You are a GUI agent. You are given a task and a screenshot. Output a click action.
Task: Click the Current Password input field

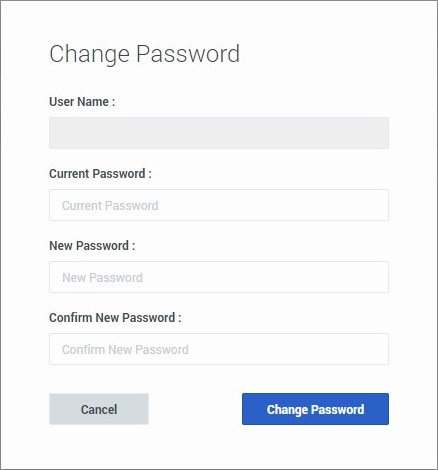(x=219, y=205)
